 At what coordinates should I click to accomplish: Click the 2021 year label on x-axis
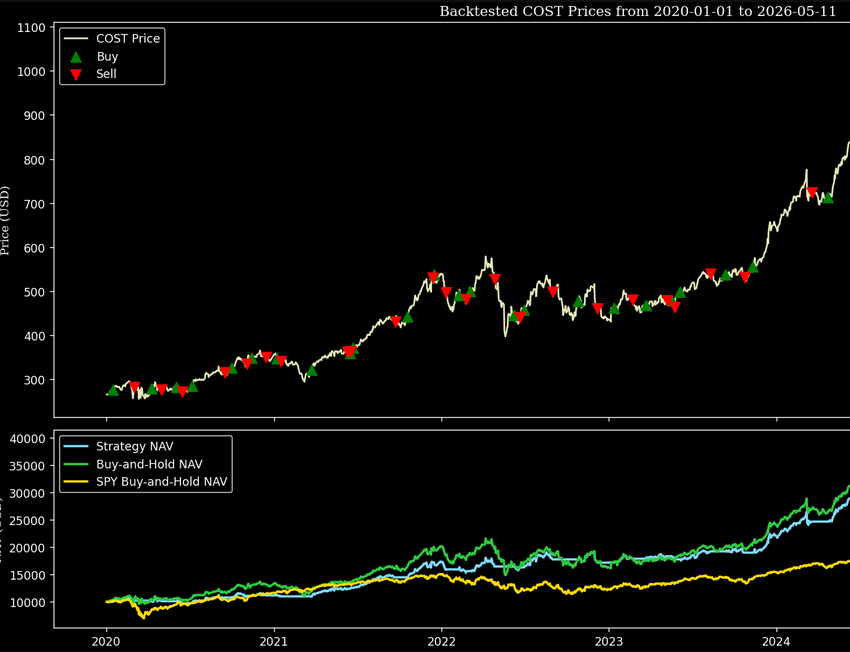[x=274, y=642]
